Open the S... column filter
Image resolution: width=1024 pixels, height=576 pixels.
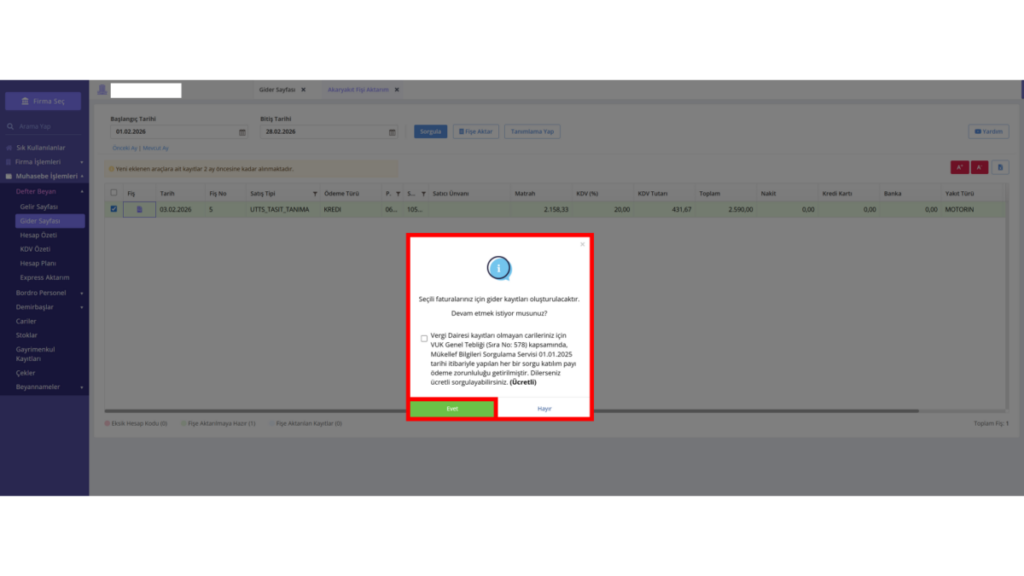pos(423,194)
